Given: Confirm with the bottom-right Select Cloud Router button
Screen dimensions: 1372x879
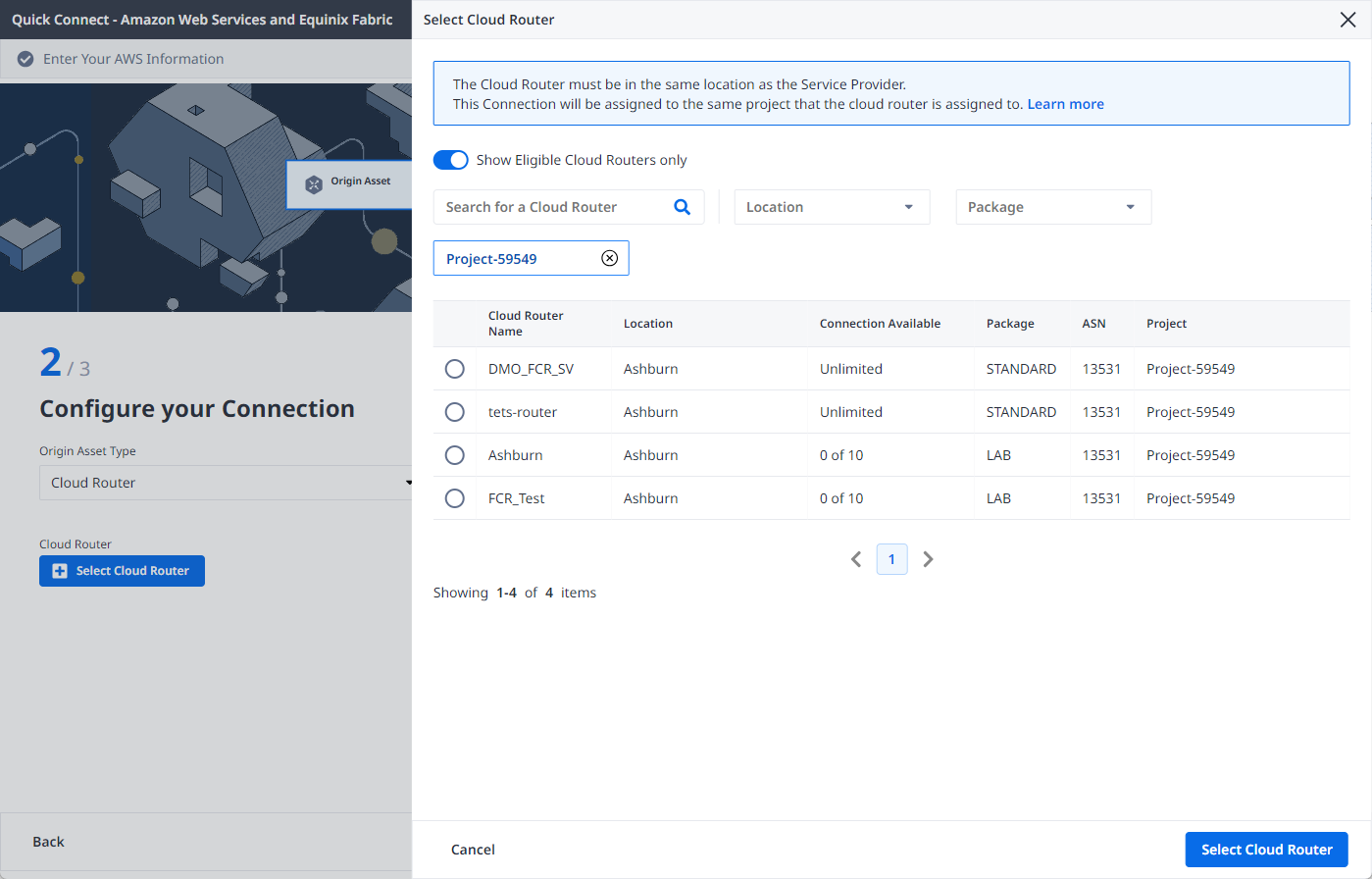Looking at the screenshot, I should click(x=1266, y=850).
